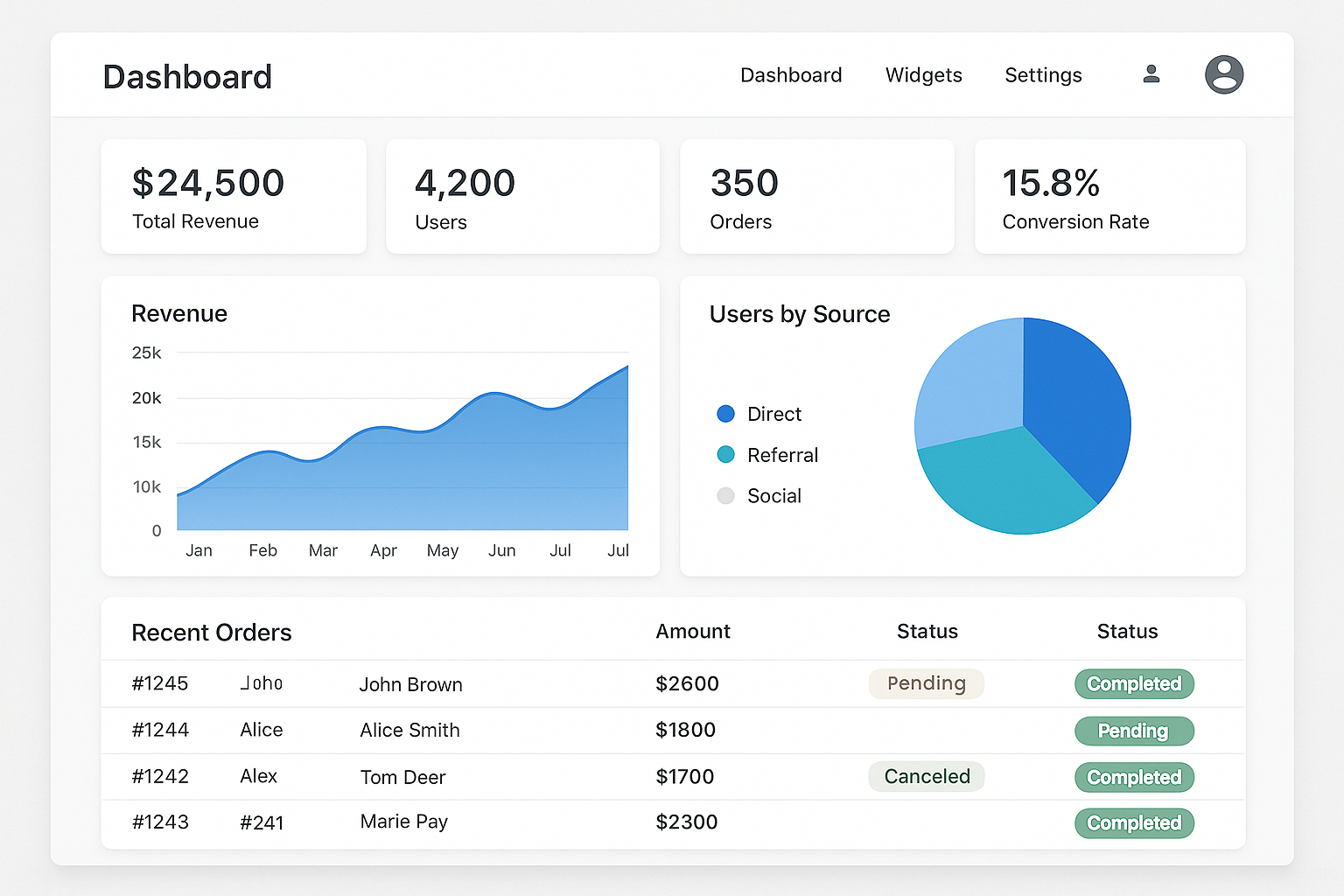Image resolution: width=1344 pixels, height=896 pixels.
Task: Select the Canceled status badge
Action: click(927, 777)
